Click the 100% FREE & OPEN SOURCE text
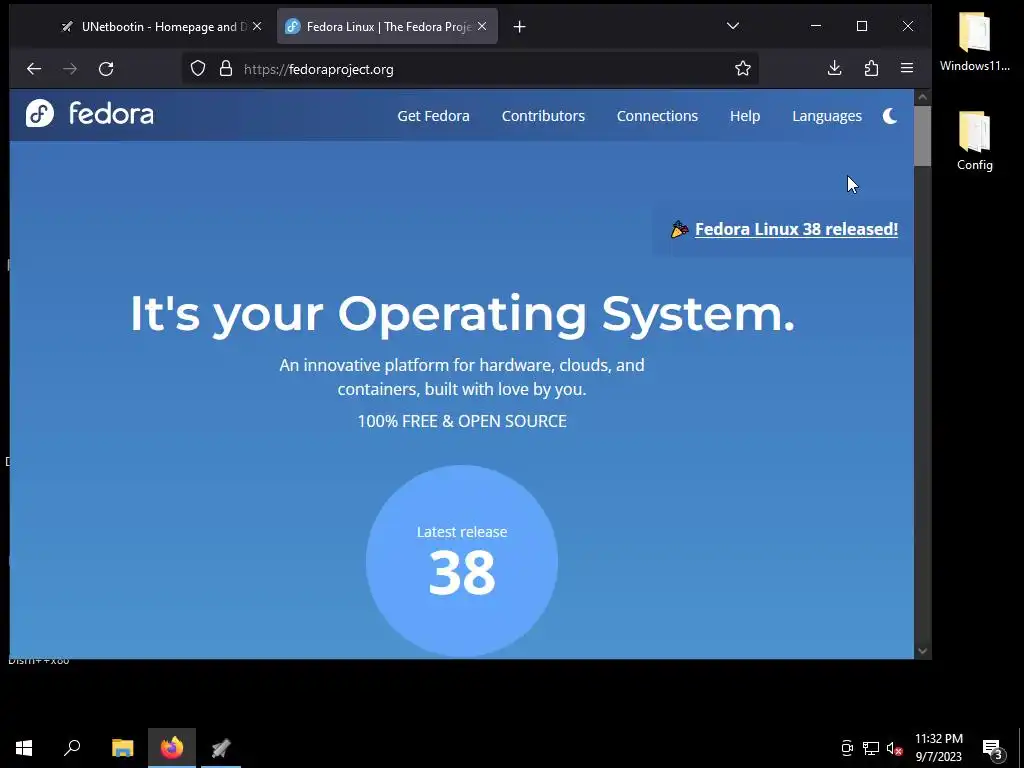Viewport: 1024px width, 768px height. [462, 421]
